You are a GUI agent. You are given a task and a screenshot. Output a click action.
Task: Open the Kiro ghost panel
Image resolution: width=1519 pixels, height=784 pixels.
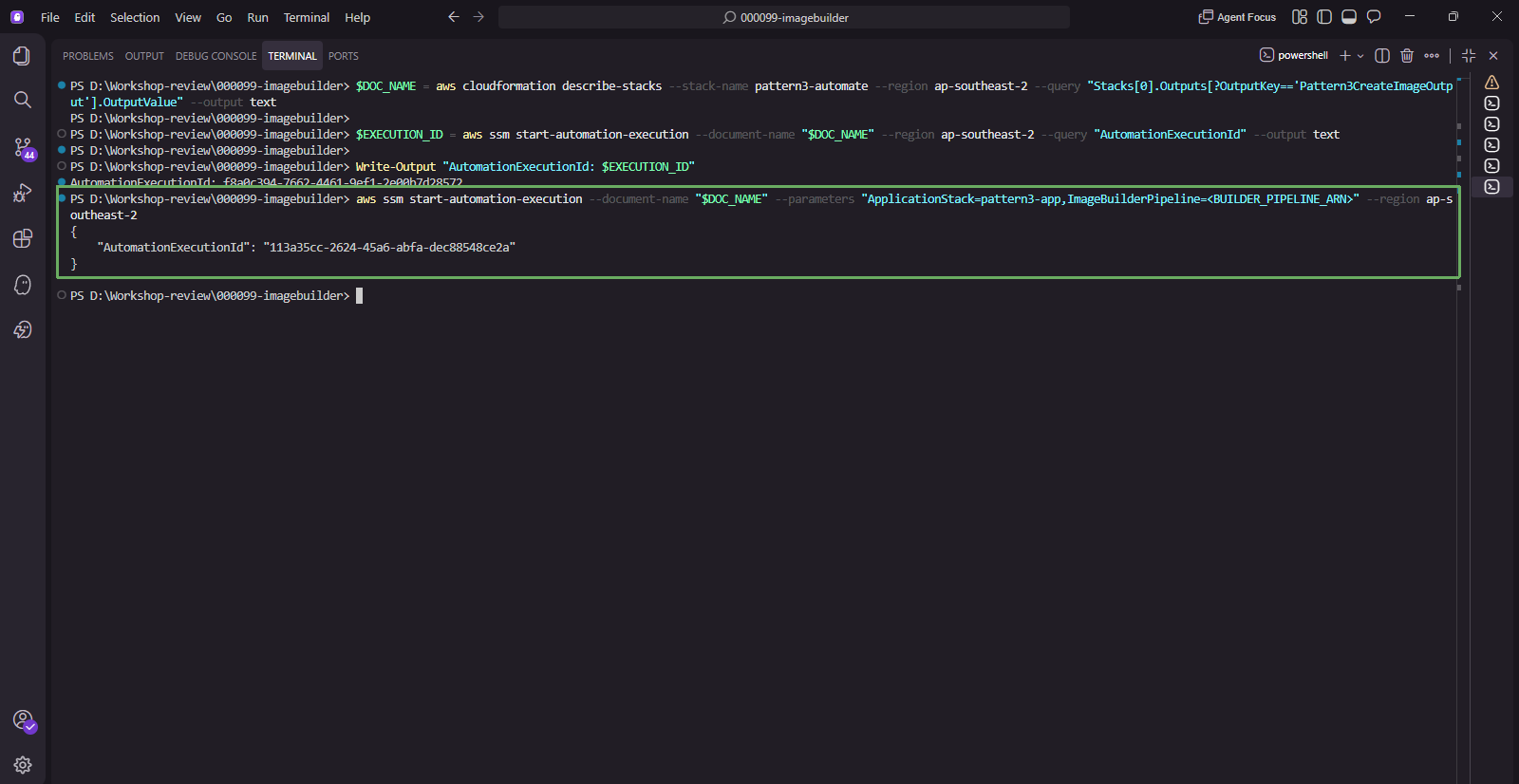pos(22,285)
